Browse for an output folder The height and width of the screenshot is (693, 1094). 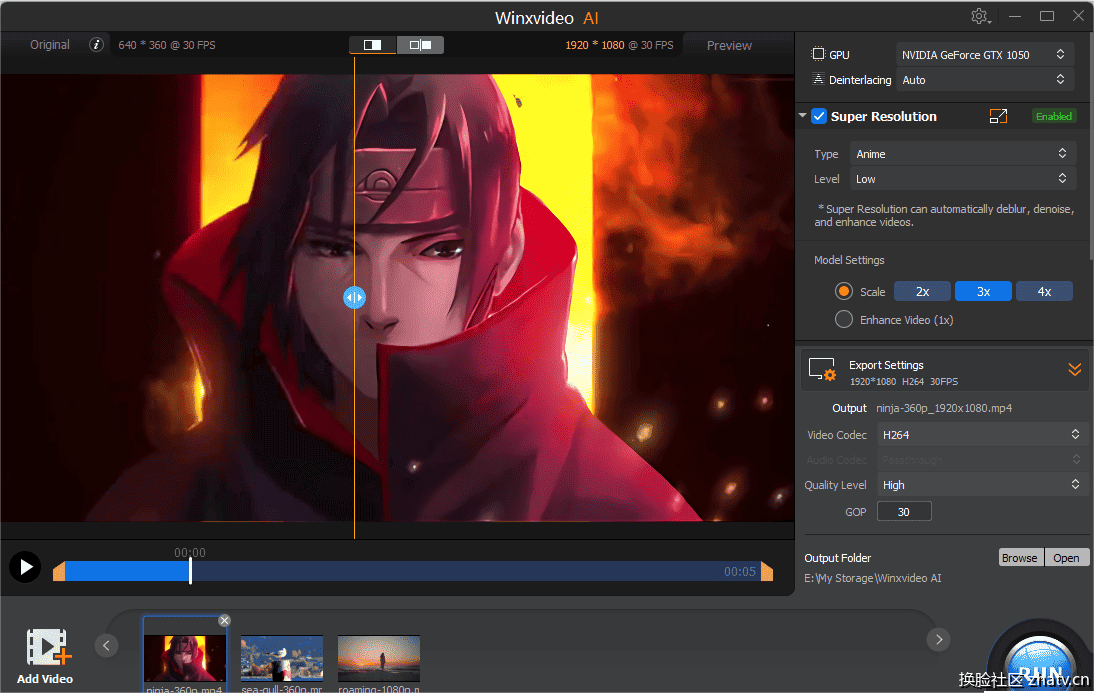[1019, 558]
